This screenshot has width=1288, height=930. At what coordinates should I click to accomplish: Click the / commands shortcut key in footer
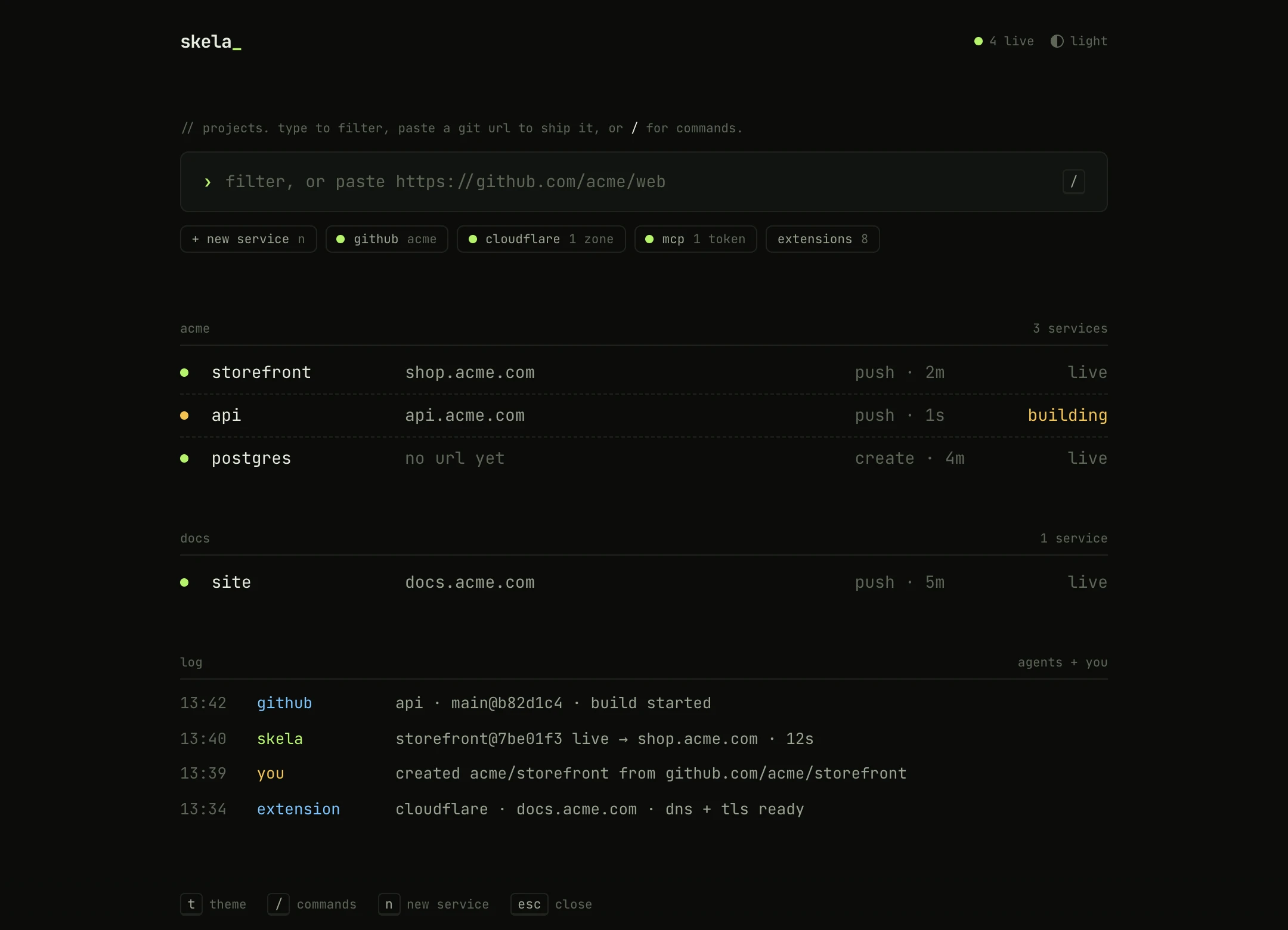278,904
